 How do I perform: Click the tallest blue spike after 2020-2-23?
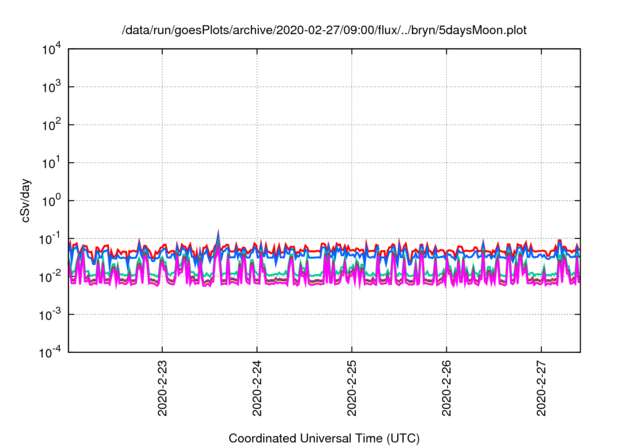pyautogui.click(x=218, y=237)
